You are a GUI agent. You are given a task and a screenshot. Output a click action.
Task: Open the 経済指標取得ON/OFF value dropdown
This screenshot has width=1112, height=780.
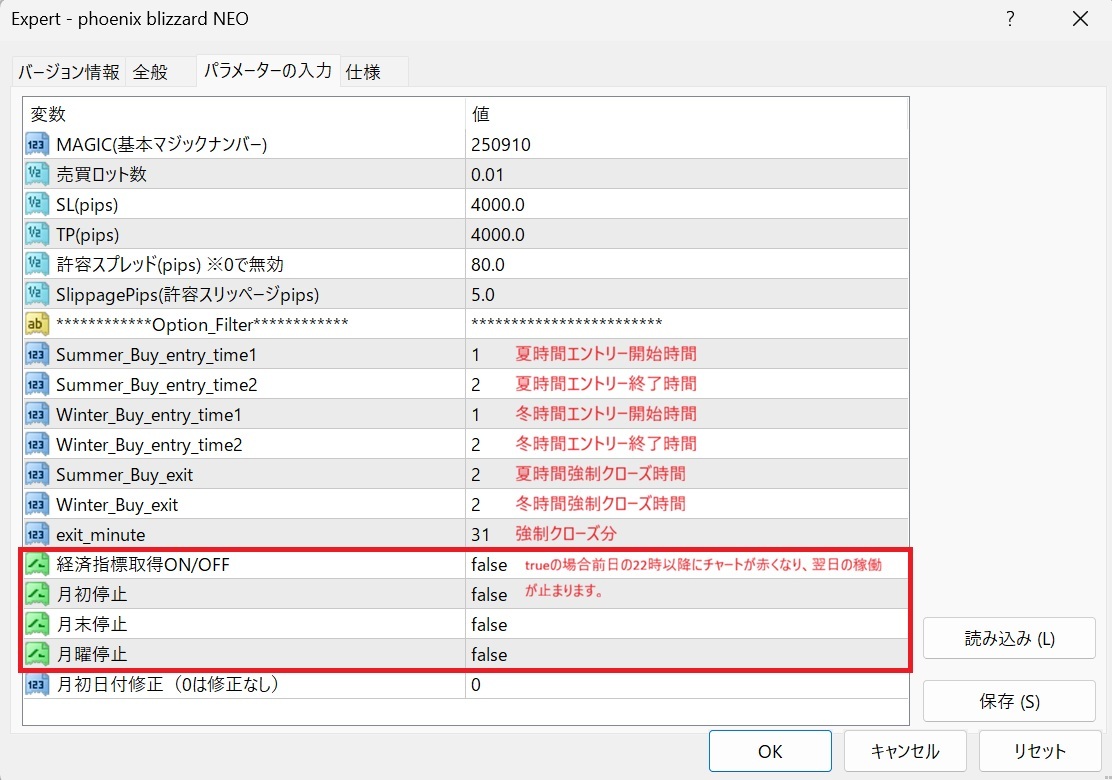tap(490, 565)
